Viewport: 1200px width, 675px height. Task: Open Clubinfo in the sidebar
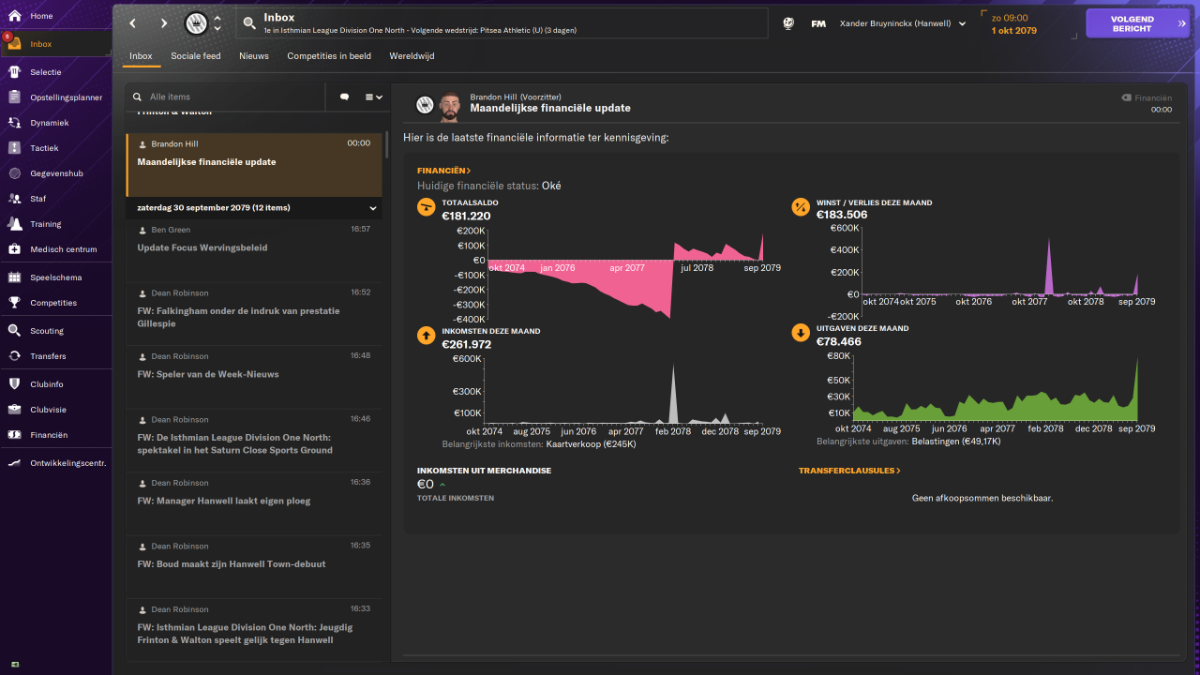click(x=56, y=384)
